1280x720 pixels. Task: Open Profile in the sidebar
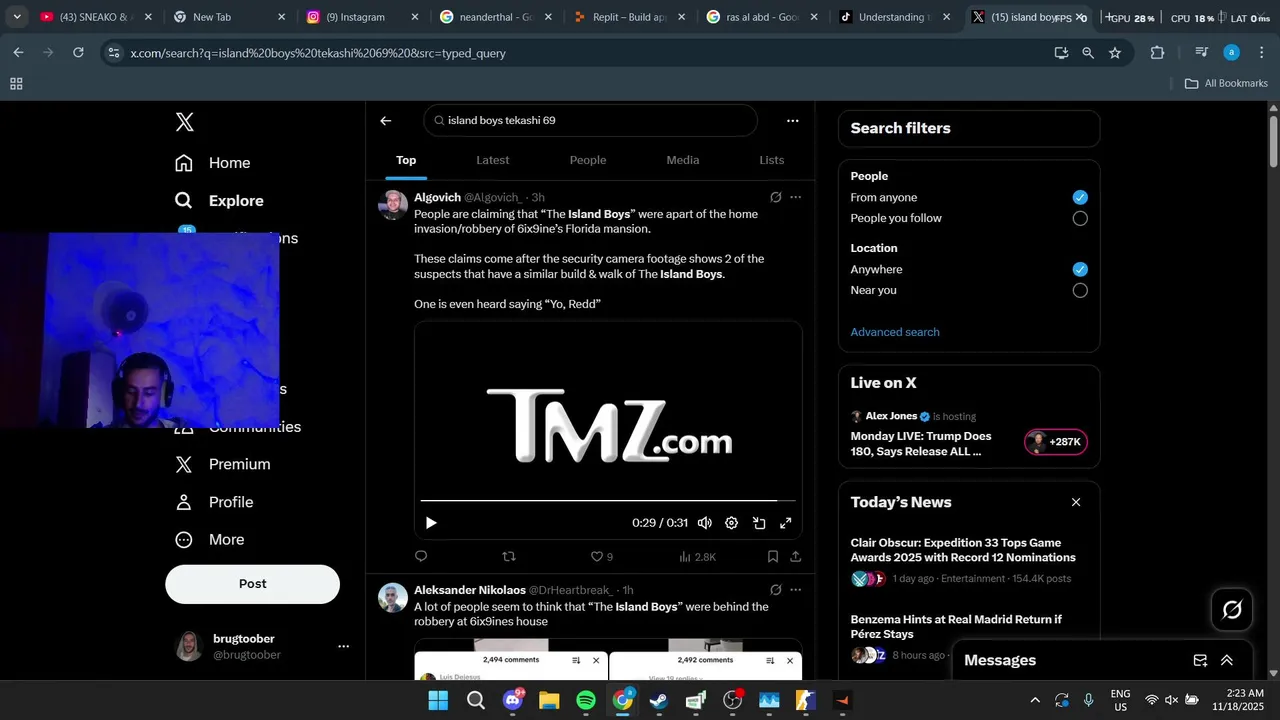tap(214, 502)
